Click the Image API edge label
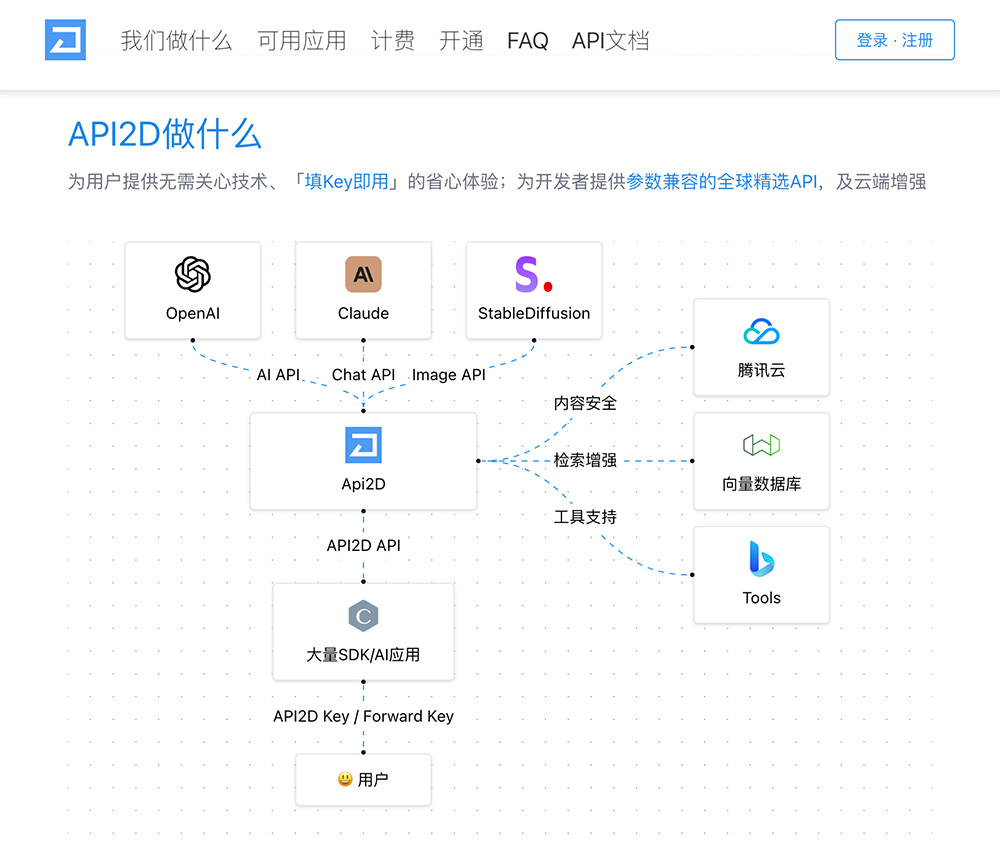 (x=449, y=375)
